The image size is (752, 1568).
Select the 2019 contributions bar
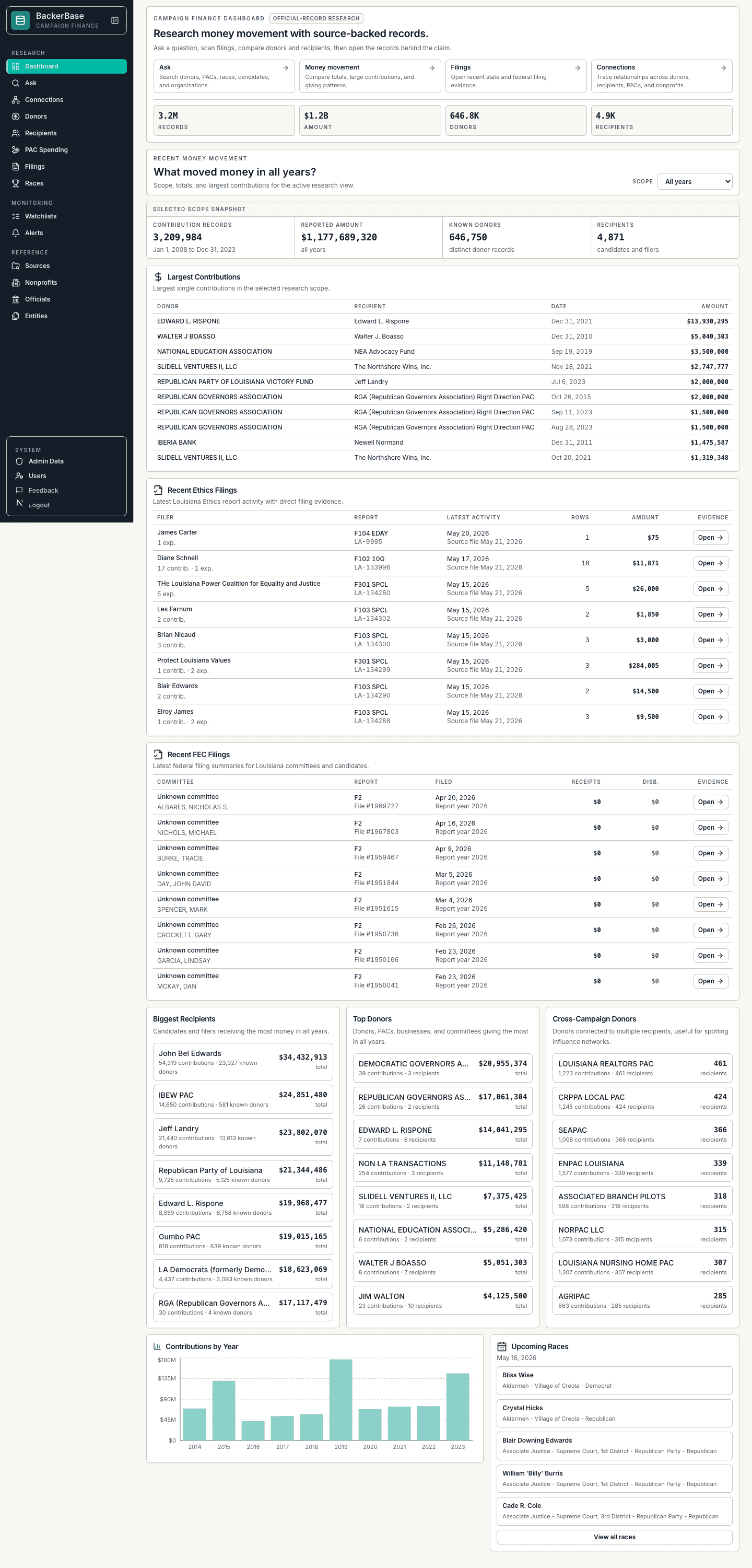340,1399
